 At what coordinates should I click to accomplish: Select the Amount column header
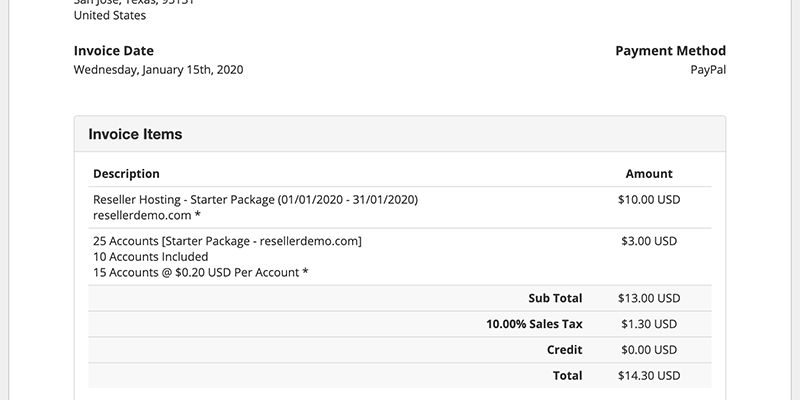[649, 174]
